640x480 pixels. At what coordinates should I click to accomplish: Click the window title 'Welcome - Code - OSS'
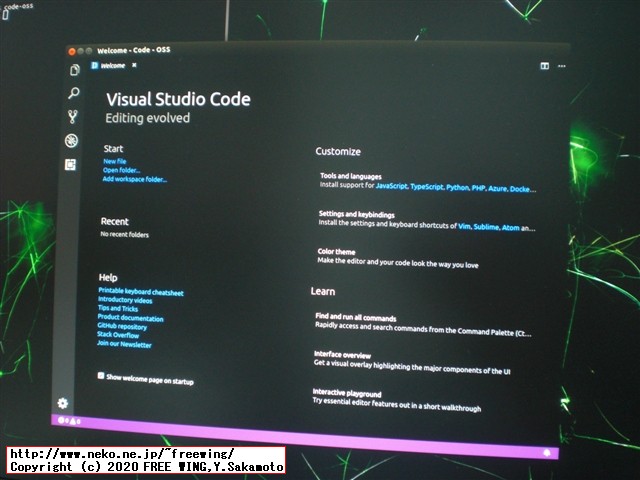click(133, 50)
